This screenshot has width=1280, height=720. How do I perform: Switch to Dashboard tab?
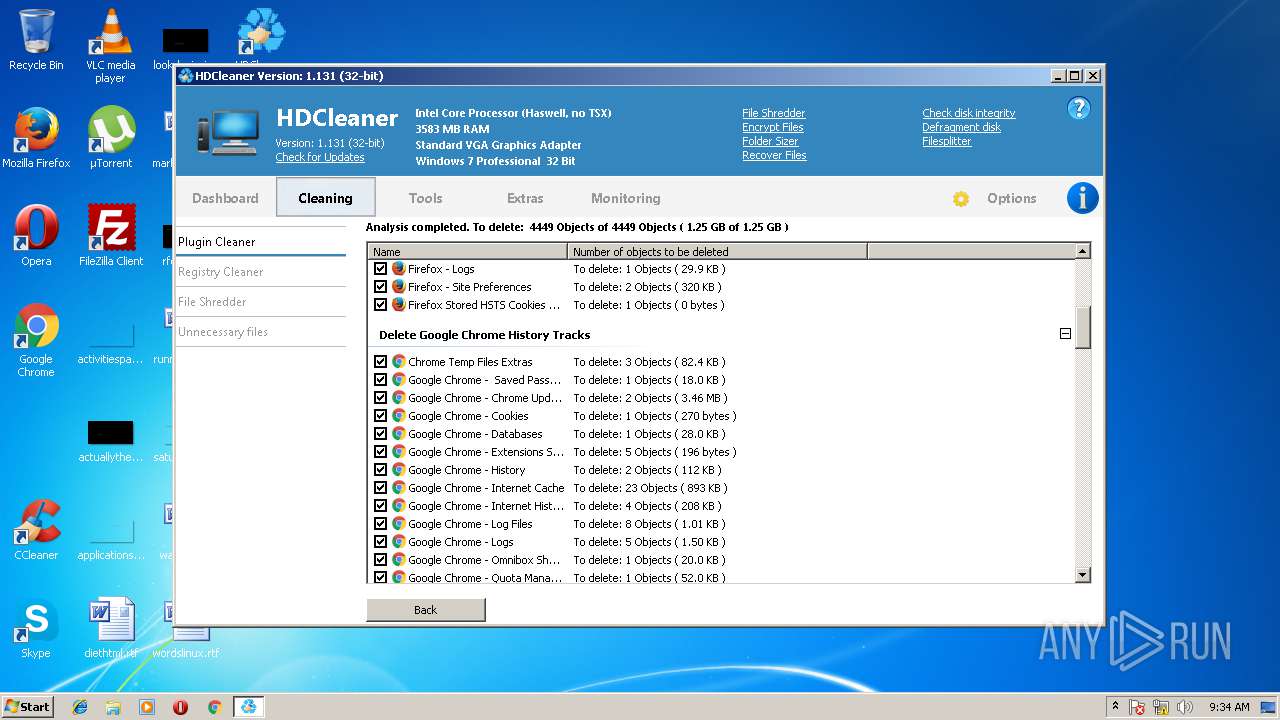(225, 198)
